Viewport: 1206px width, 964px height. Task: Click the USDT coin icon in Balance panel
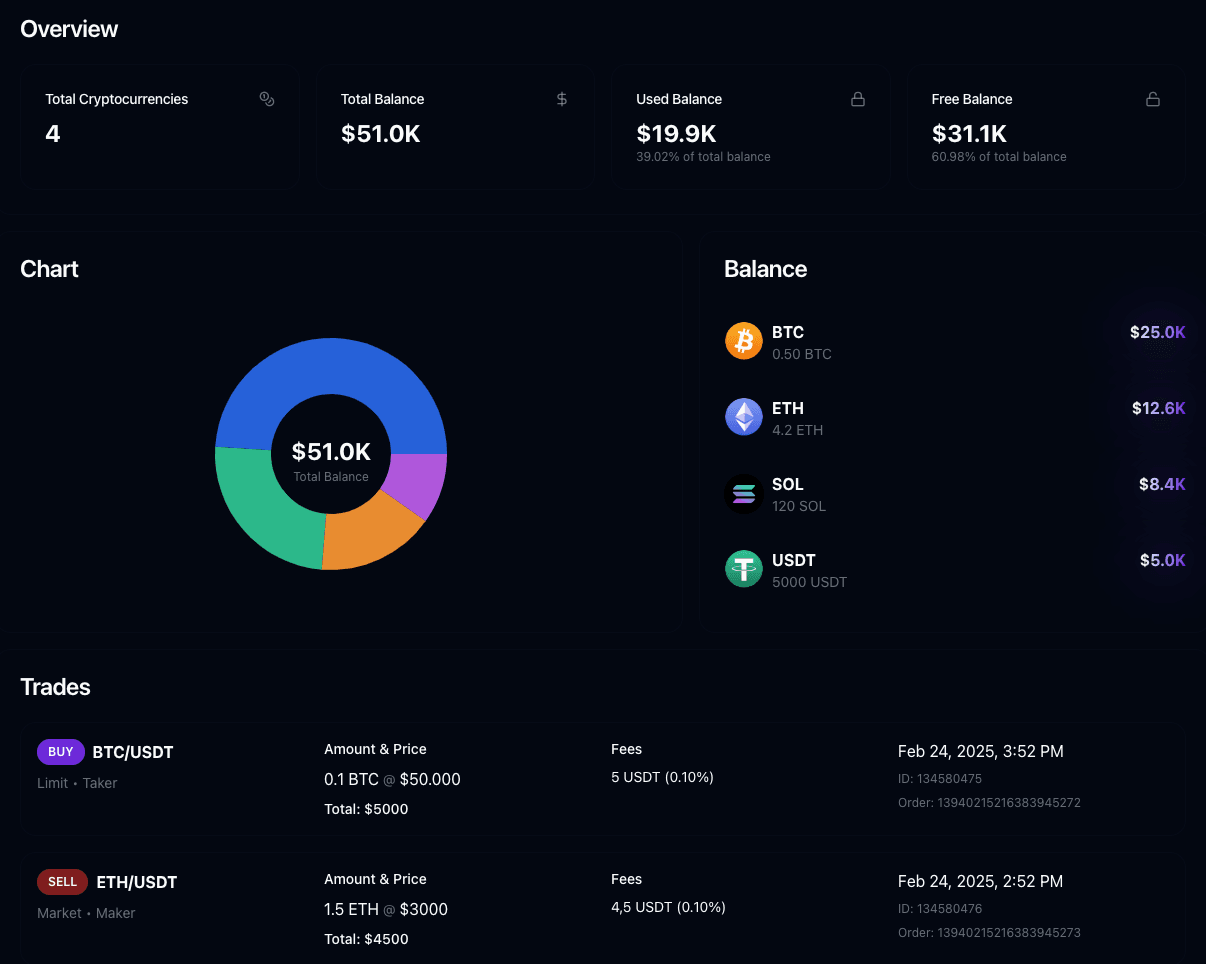click(x=743, y=569)
